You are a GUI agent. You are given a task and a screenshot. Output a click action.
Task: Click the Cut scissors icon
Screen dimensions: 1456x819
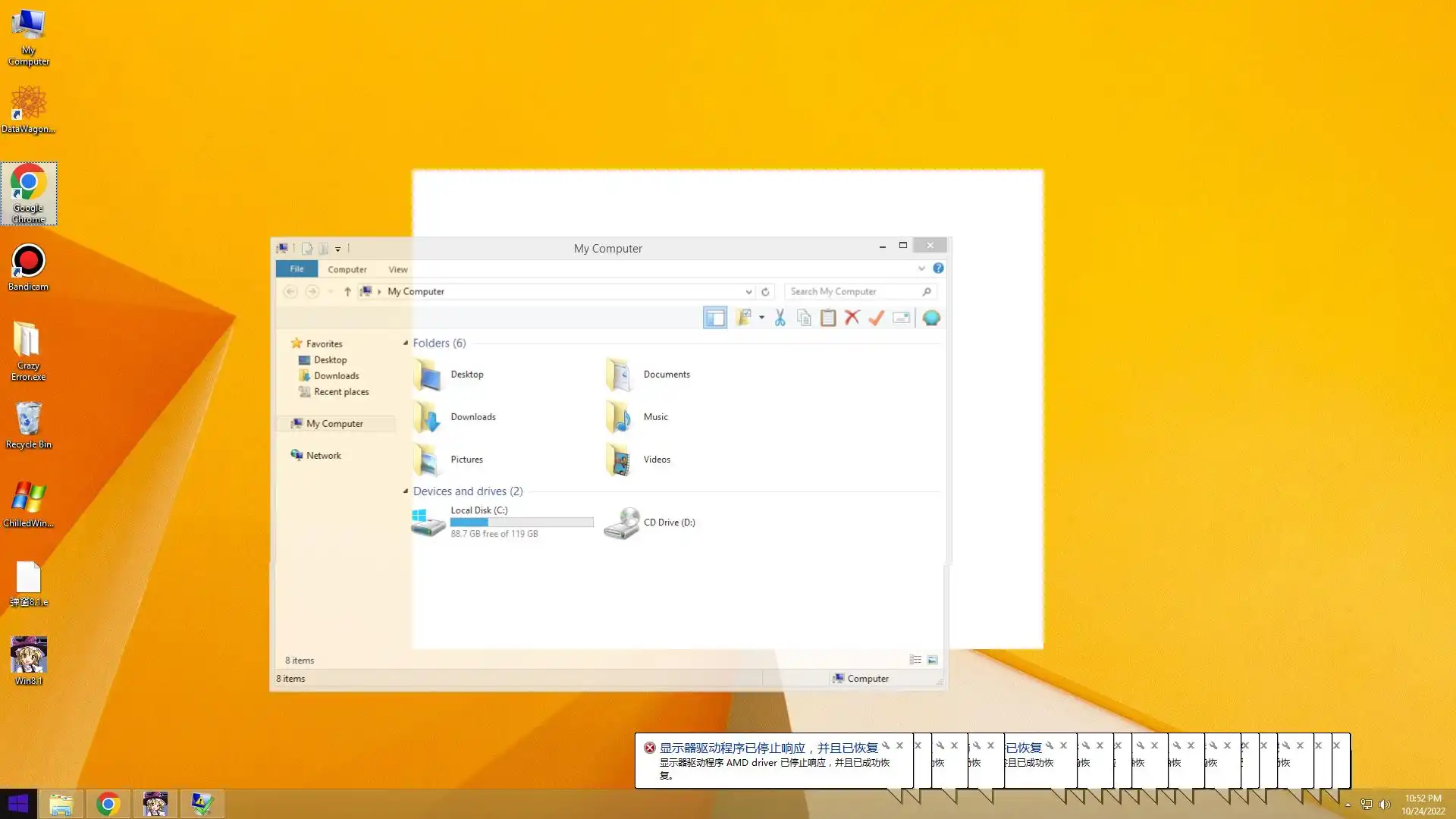click(780, 318)
